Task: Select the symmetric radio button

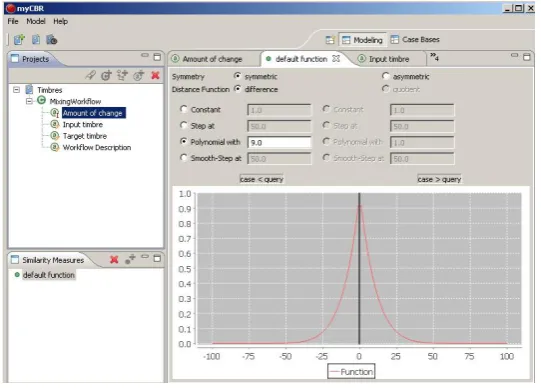Action: [x=237, y=76]
